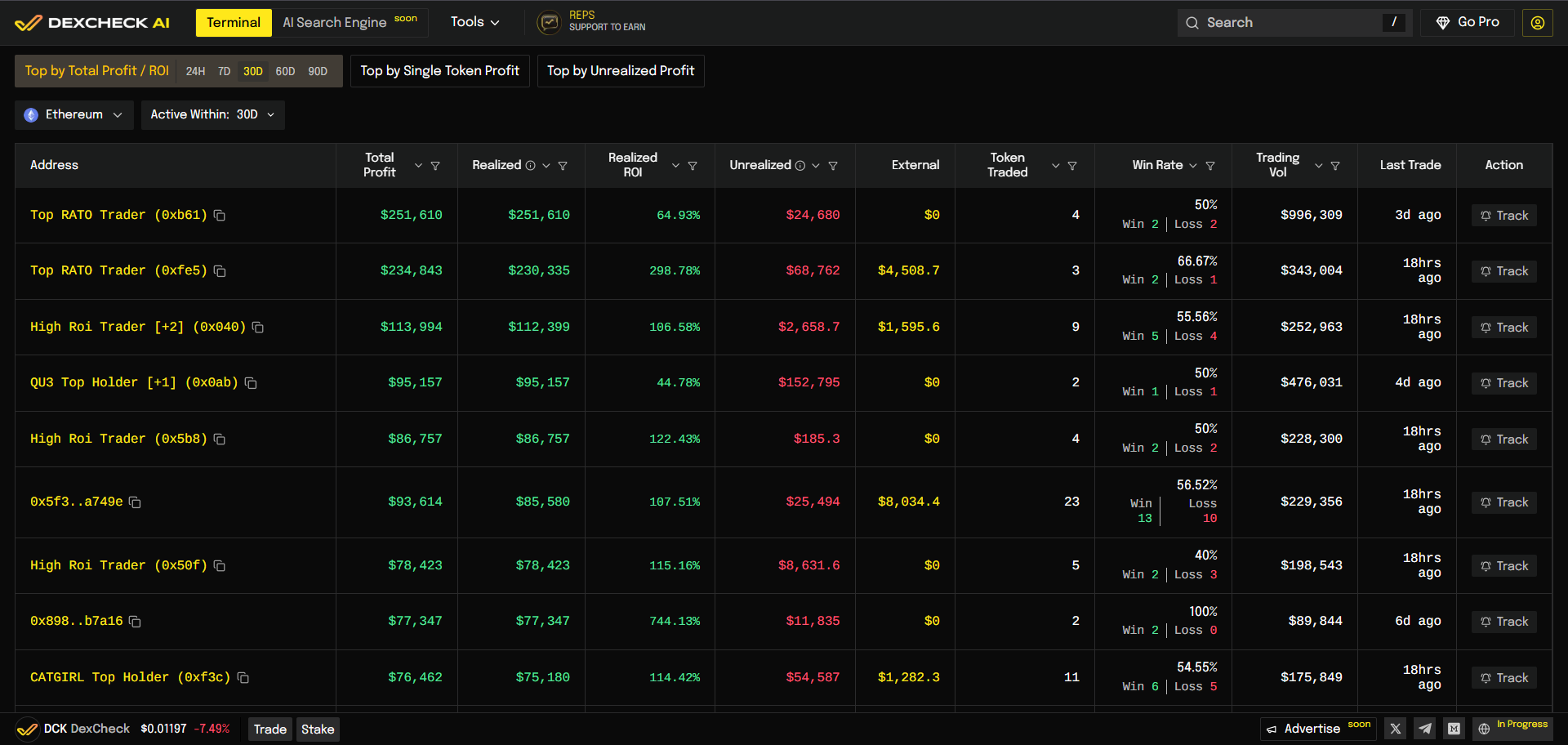Copy address of 0x5f3..a749e wallet
The height and width of the screenshot is (745, 1568).
[136, 502]
